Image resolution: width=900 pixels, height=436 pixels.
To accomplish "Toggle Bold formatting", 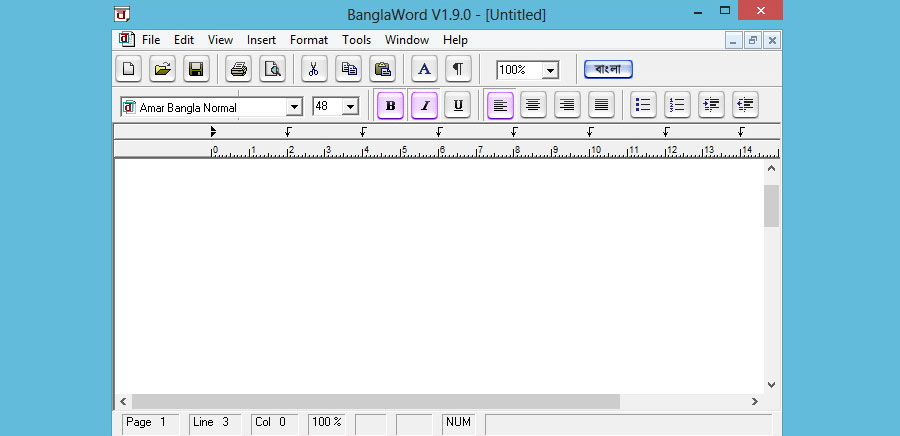I will 390,106.
